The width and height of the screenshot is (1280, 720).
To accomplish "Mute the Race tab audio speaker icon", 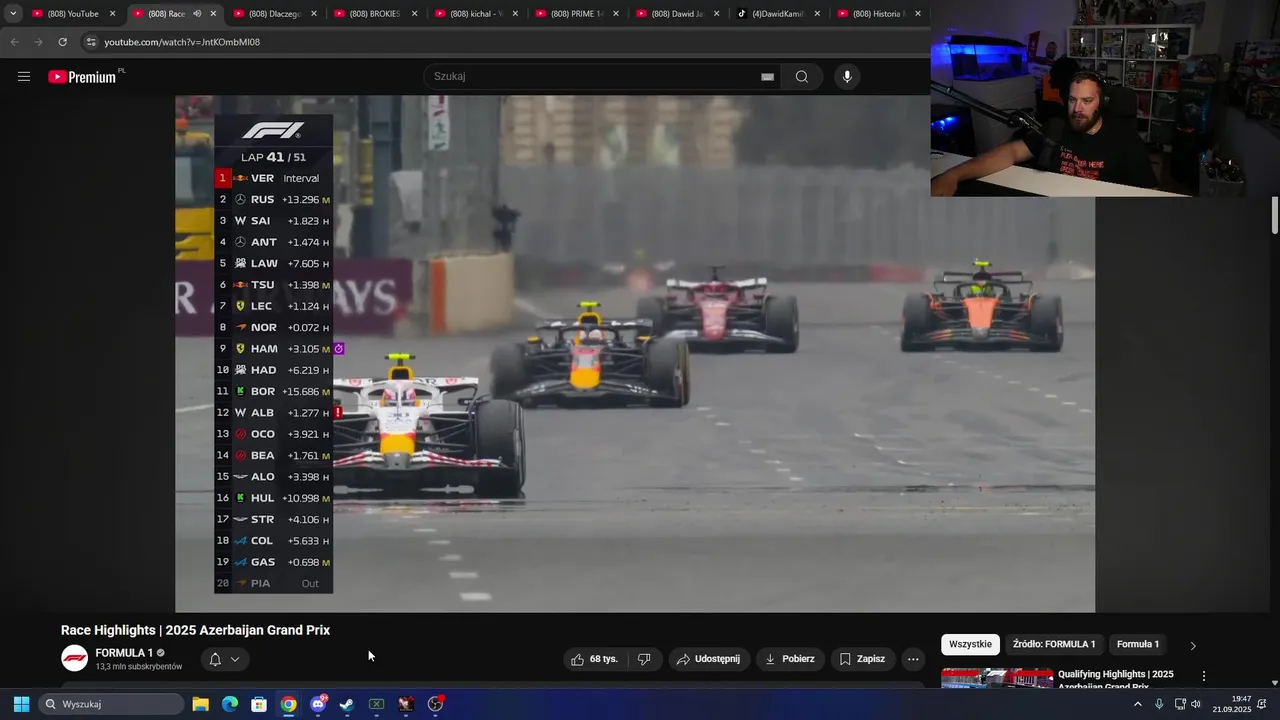I will tap(197, 14).
